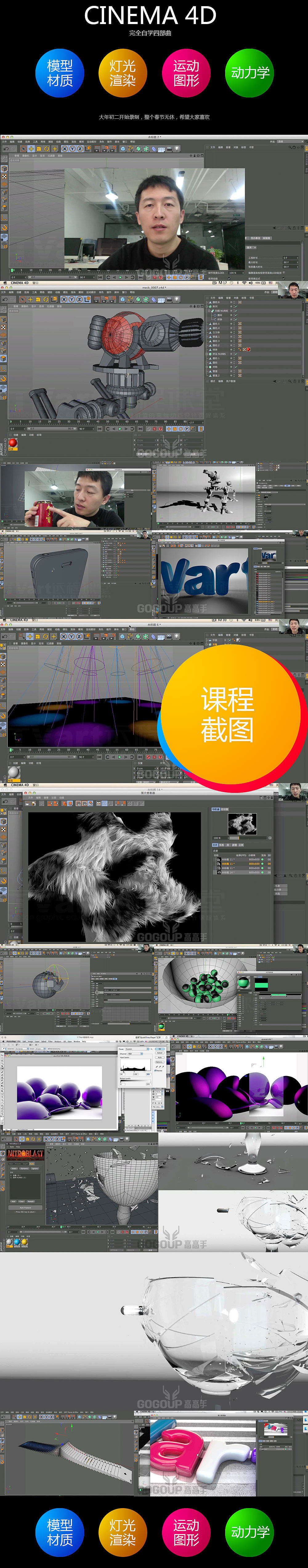Open the 窗口 menu above the mech model screenshot
308x1568 pixels.
tap(35, 283)
